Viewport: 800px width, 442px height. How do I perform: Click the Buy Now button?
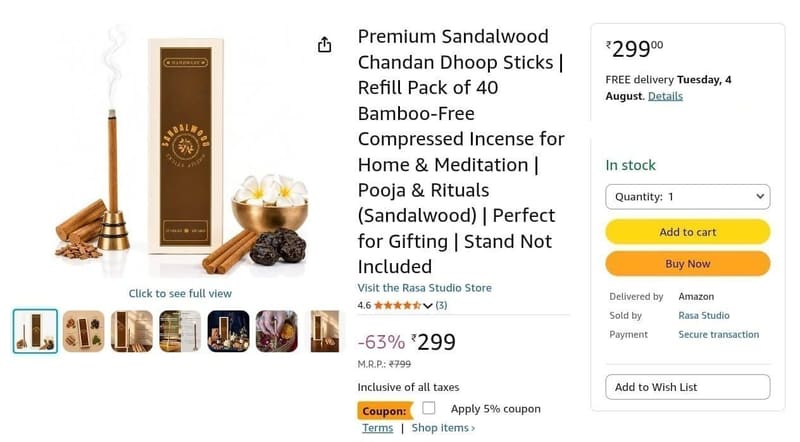[687, 264]
